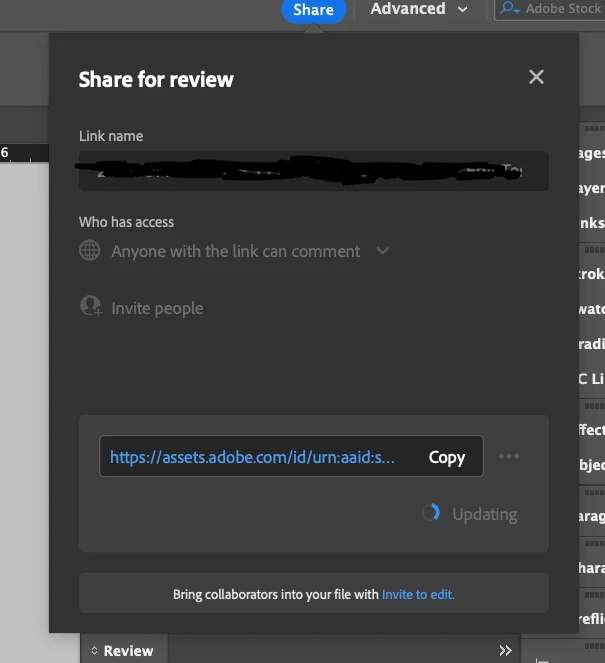Open the Gradient panel on the right
Screen dimensions: 605x663
point(592,344)
